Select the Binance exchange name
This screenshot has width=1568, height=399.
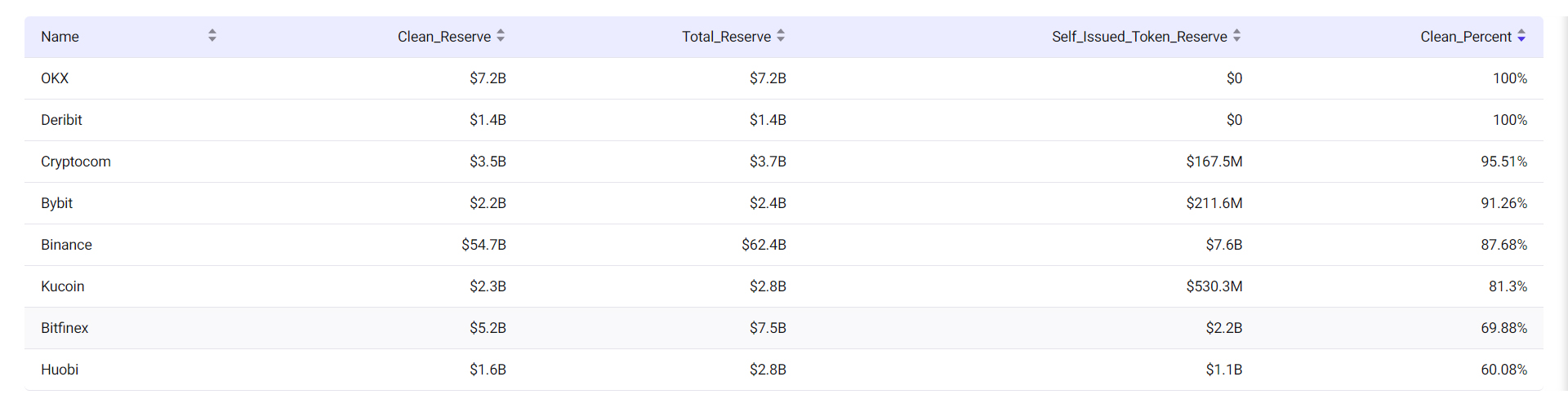(66, 245)
